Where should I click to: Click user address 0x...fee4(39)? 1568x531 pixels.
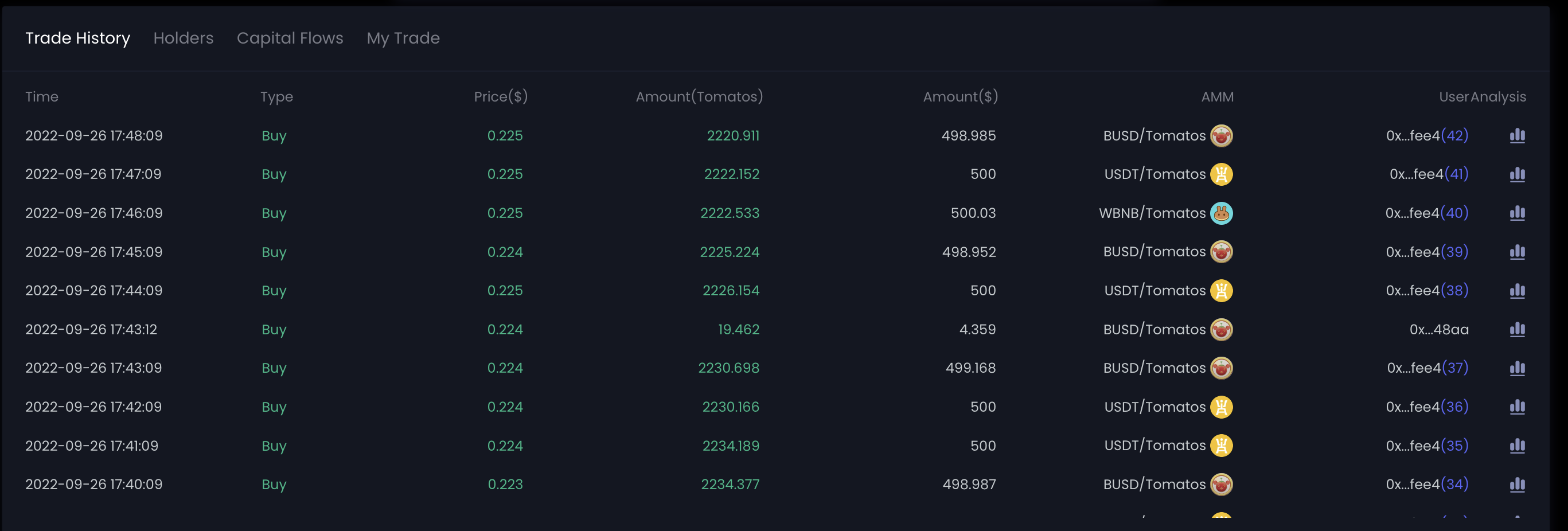(x=1427, y=252)
